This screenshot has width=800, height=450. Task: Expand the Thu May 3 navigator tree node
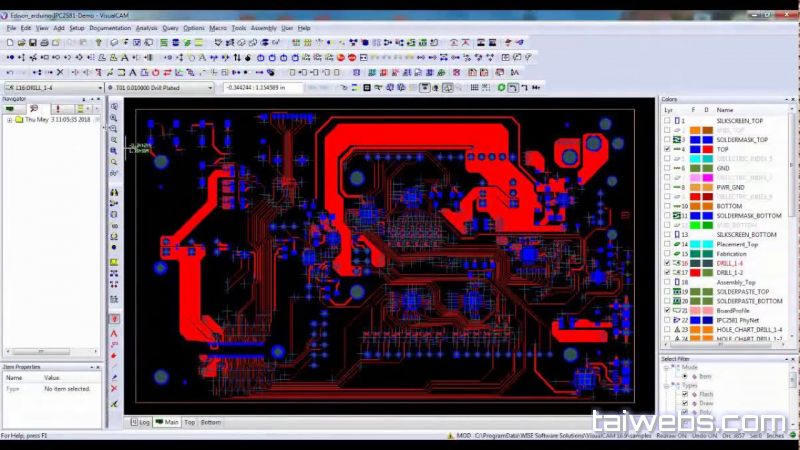coord(9,120)
